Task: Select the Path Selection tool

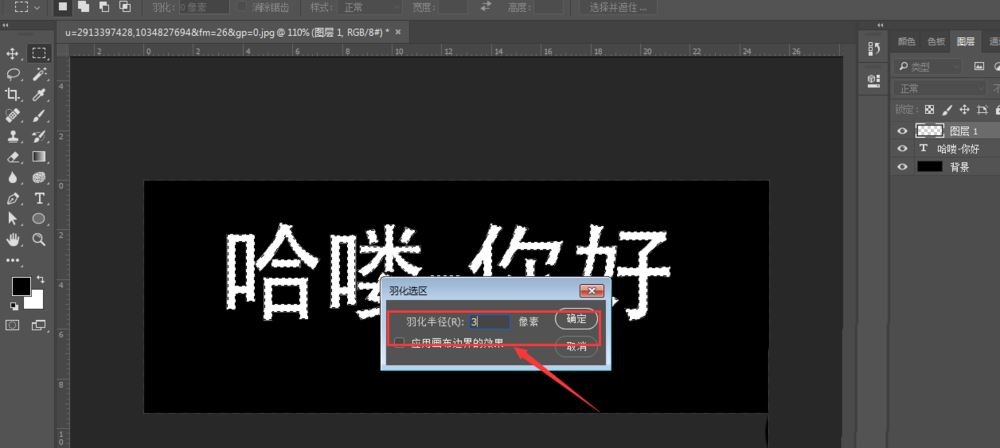Action: pyautogui.click(x=12, y=219)
